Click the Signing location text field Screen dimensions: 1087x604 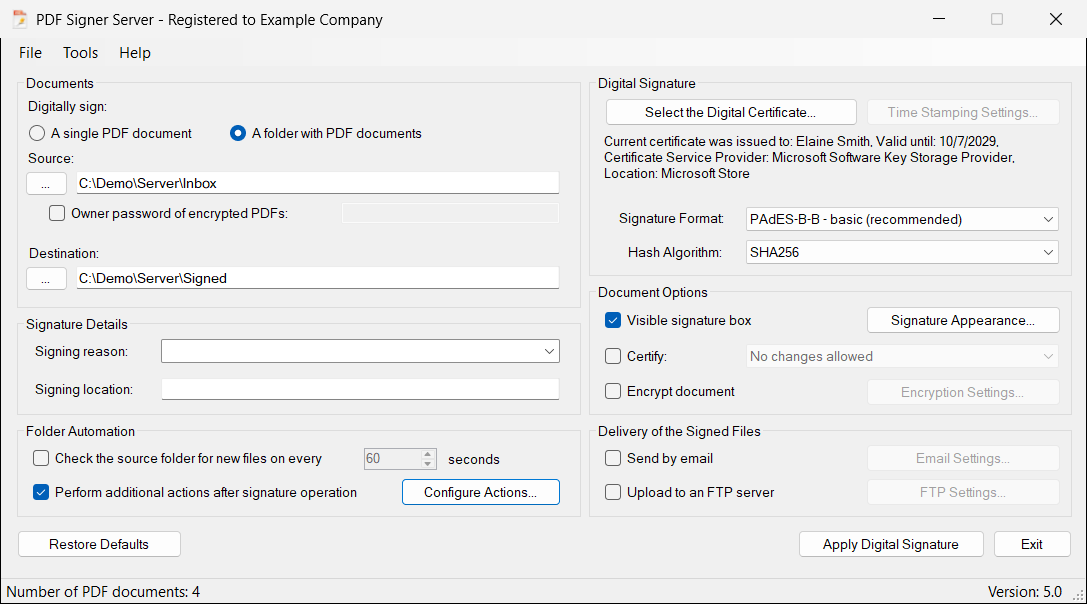click(360, 389)
